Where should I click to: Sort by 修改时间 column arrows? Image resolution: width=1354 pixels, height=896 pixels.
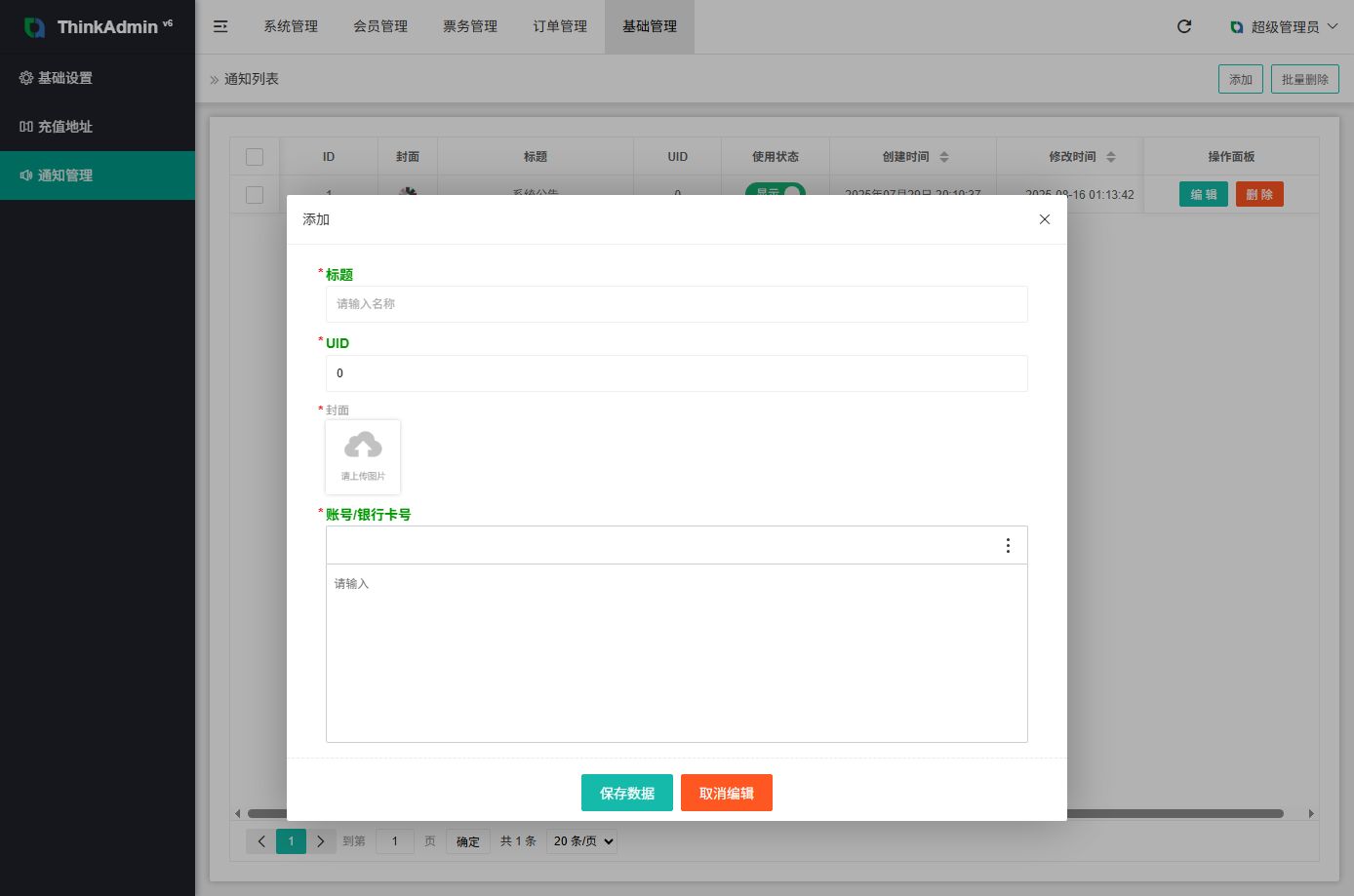(1110, 157)
